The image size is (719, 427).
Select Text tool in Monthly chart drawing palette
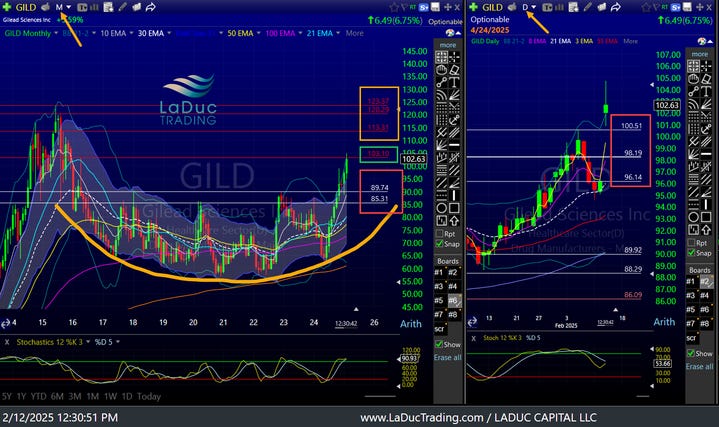pyautogui.click(x=454, y=83)
